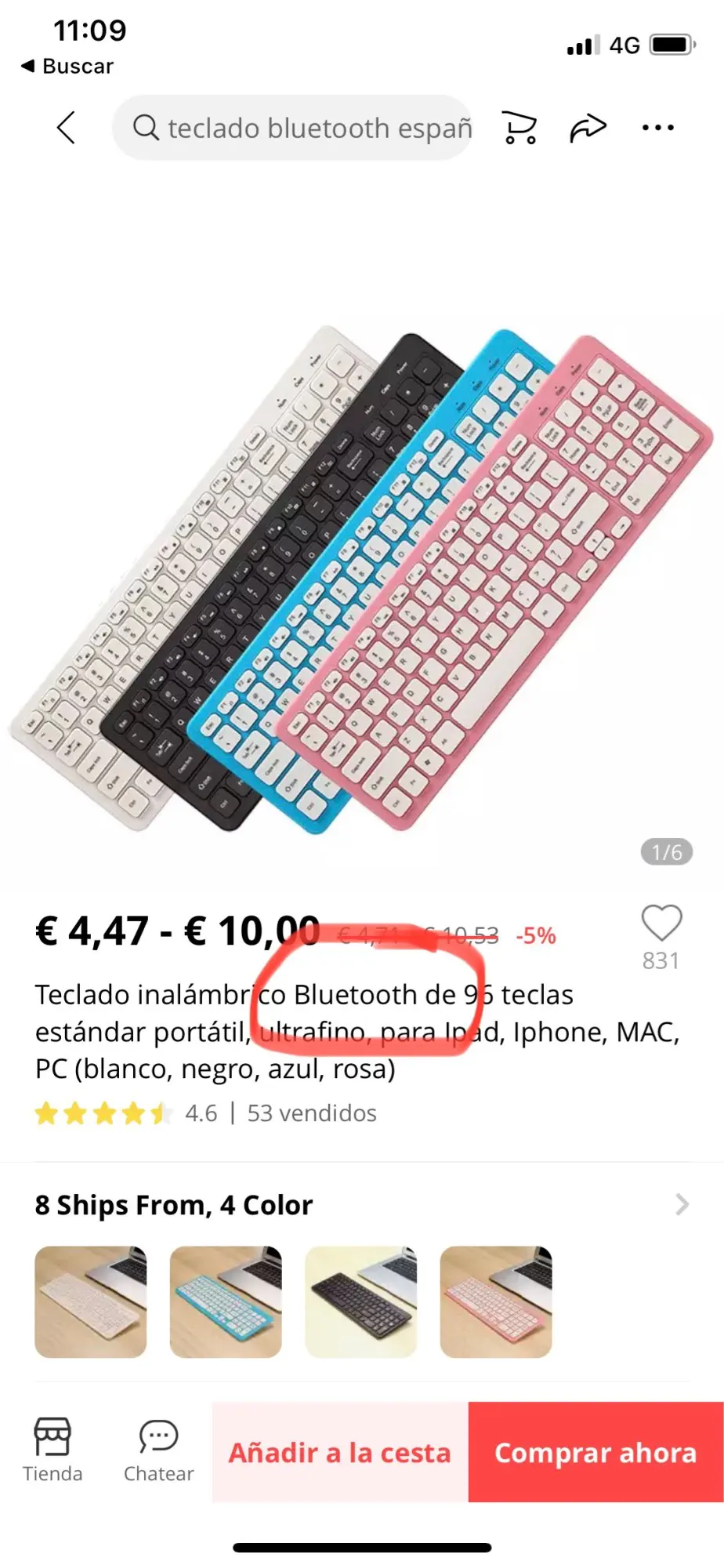Select the blue keyboard color thumbnail
Screen dimensions: 724x1568
pyautogui.click(x=226, y=1301)
